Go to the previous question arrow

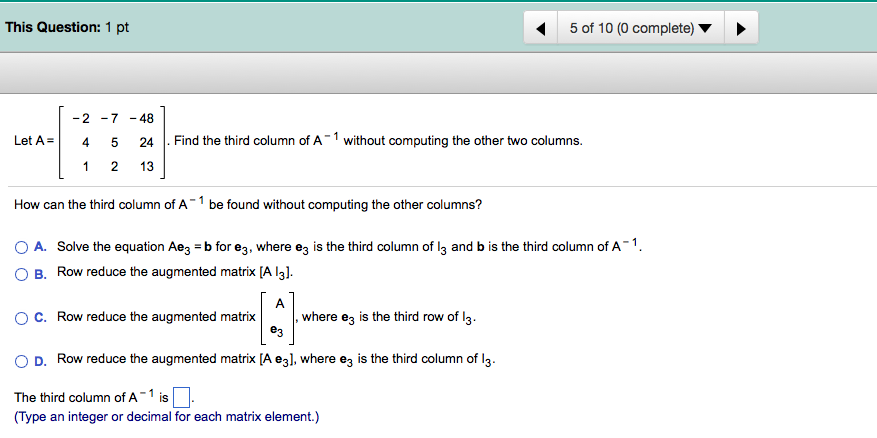click(541, 28)
